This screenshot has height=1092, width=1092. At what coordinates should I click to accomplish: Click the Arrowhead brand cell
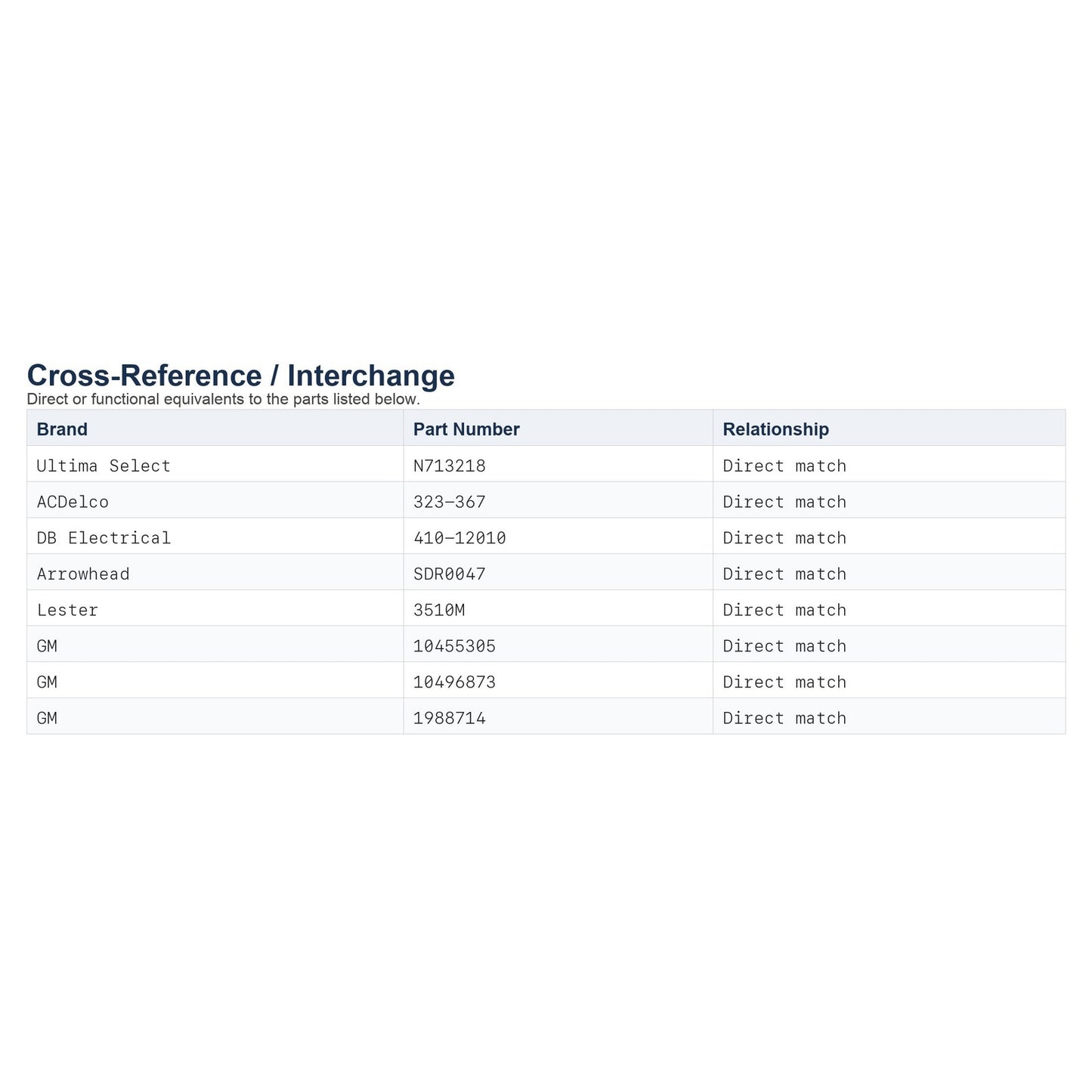(x=83, y=574)
